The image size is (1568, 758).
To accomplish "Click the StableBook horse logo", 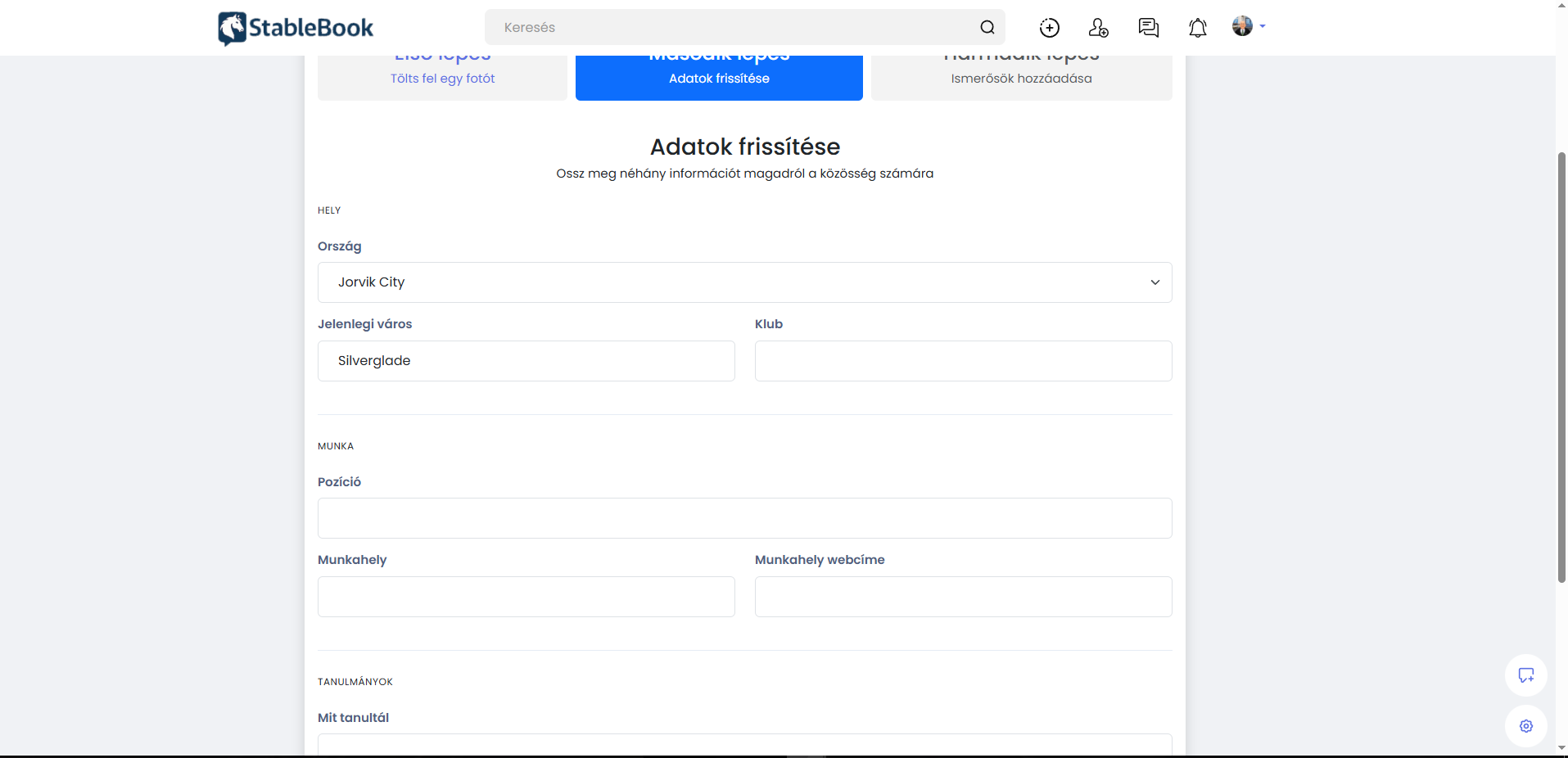I will pos(296,28).
